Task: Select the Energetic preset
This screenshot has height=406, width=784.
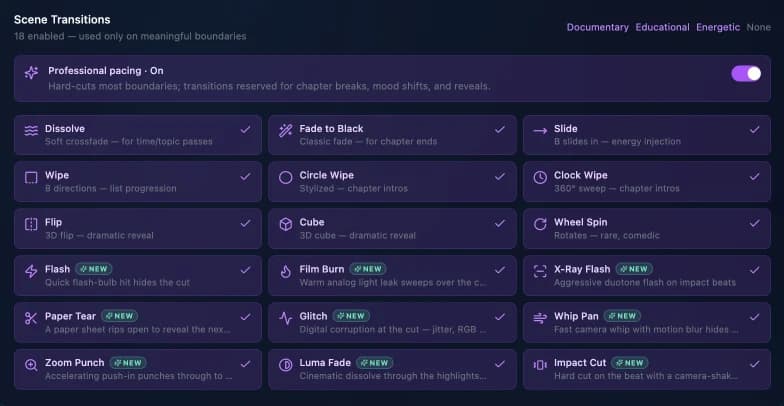Action: [x=718, y=28]
